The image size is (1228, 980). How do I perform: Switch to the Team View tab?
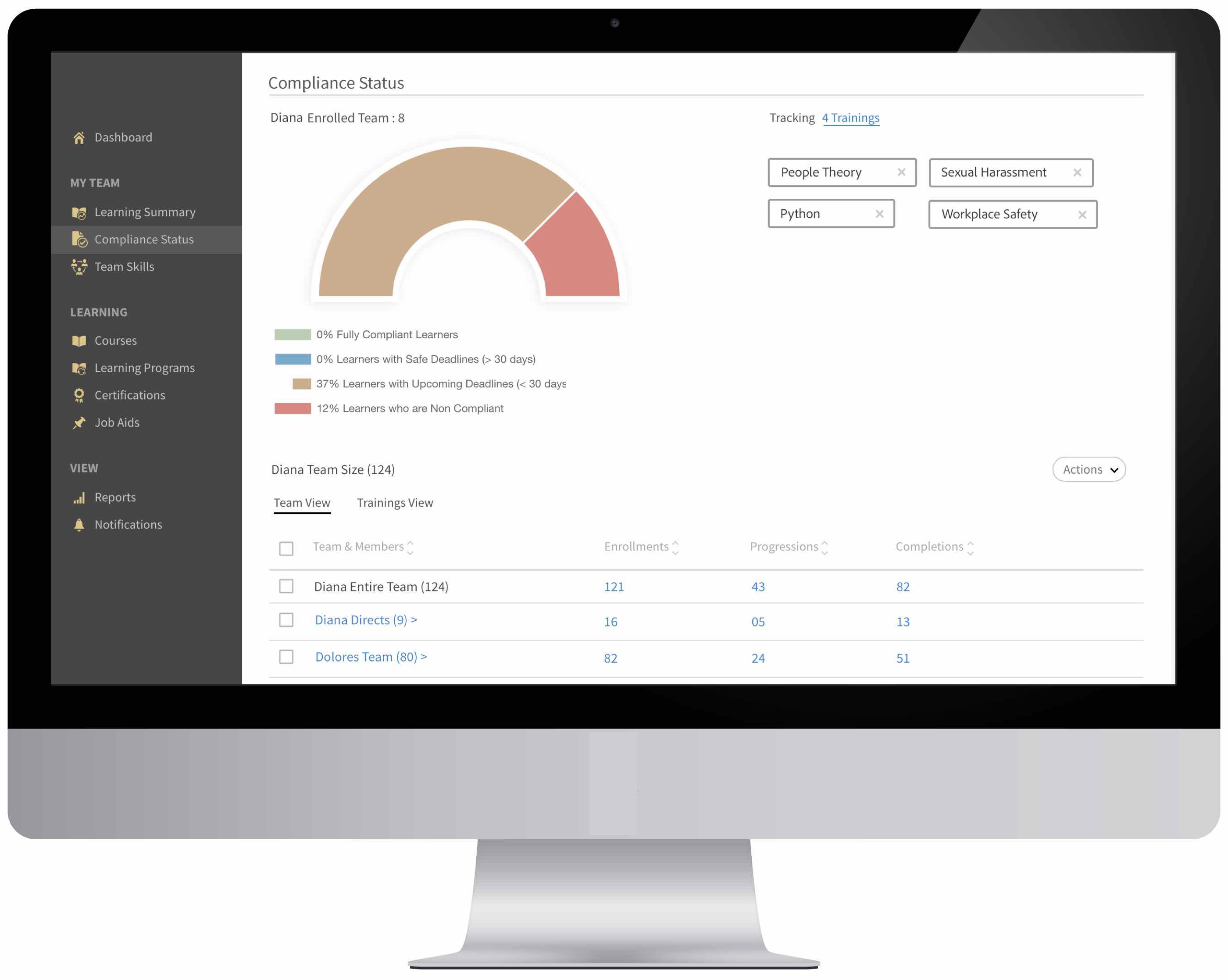click(x=302, y=503)
